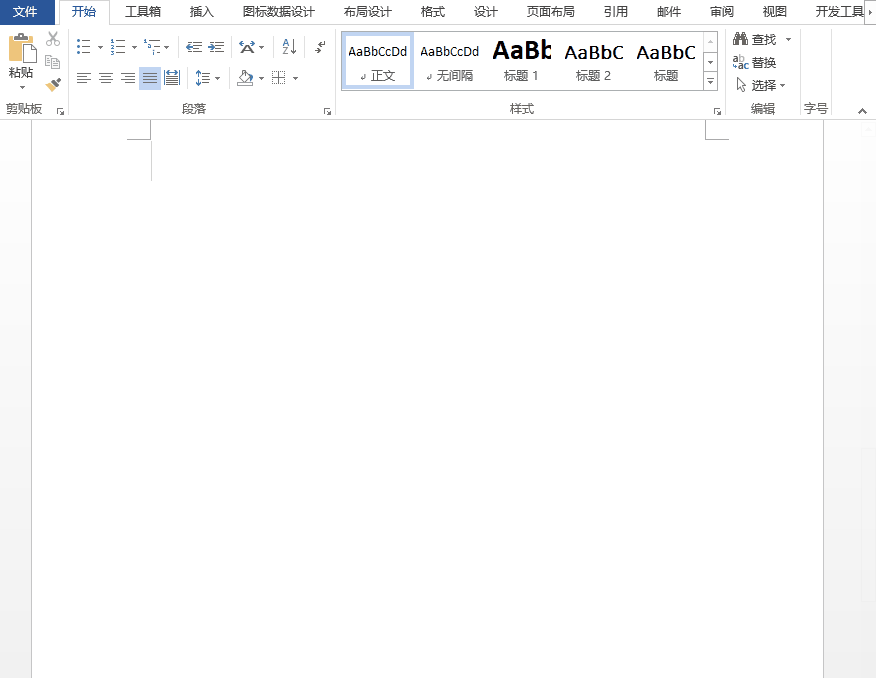Expand the styles gallery more button

click(711, 82)
